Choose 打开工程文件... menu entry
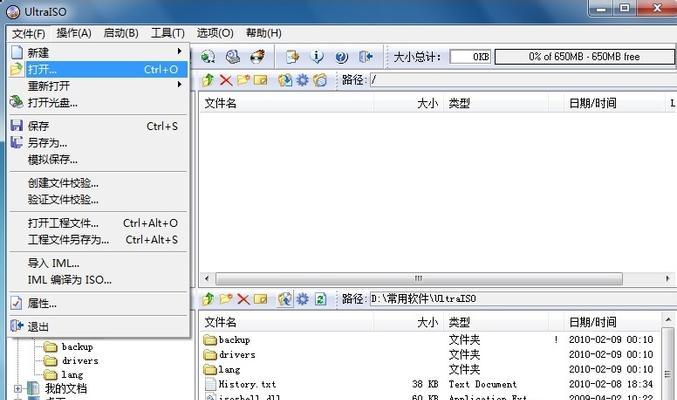 point(98,223)
